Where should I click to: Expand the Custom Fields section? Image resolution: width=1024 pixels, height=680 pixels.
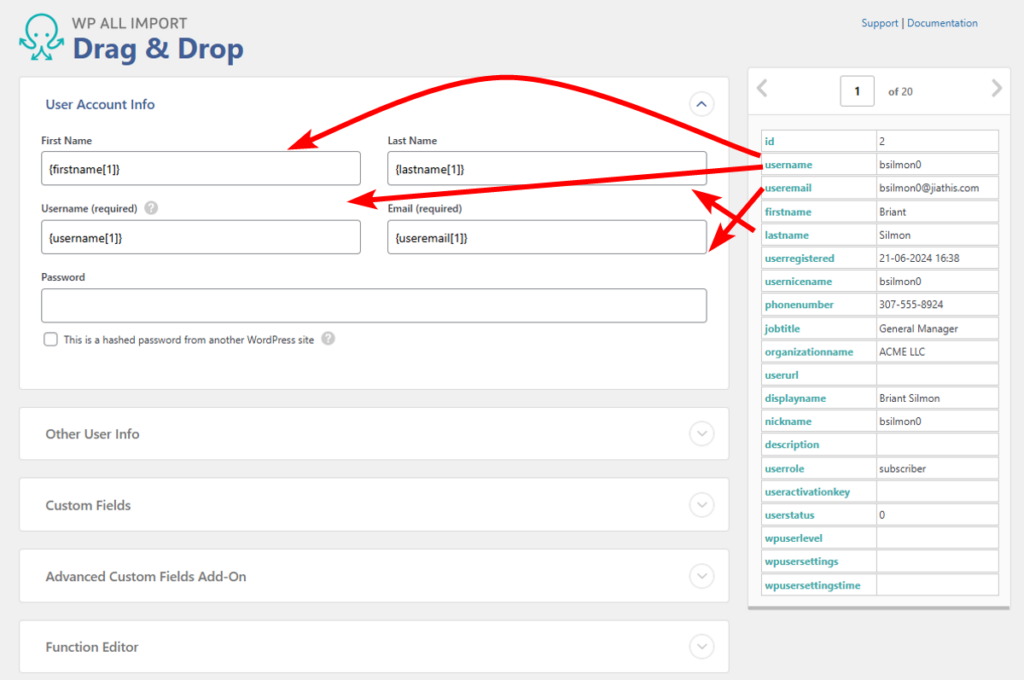[x=702, y=505]
